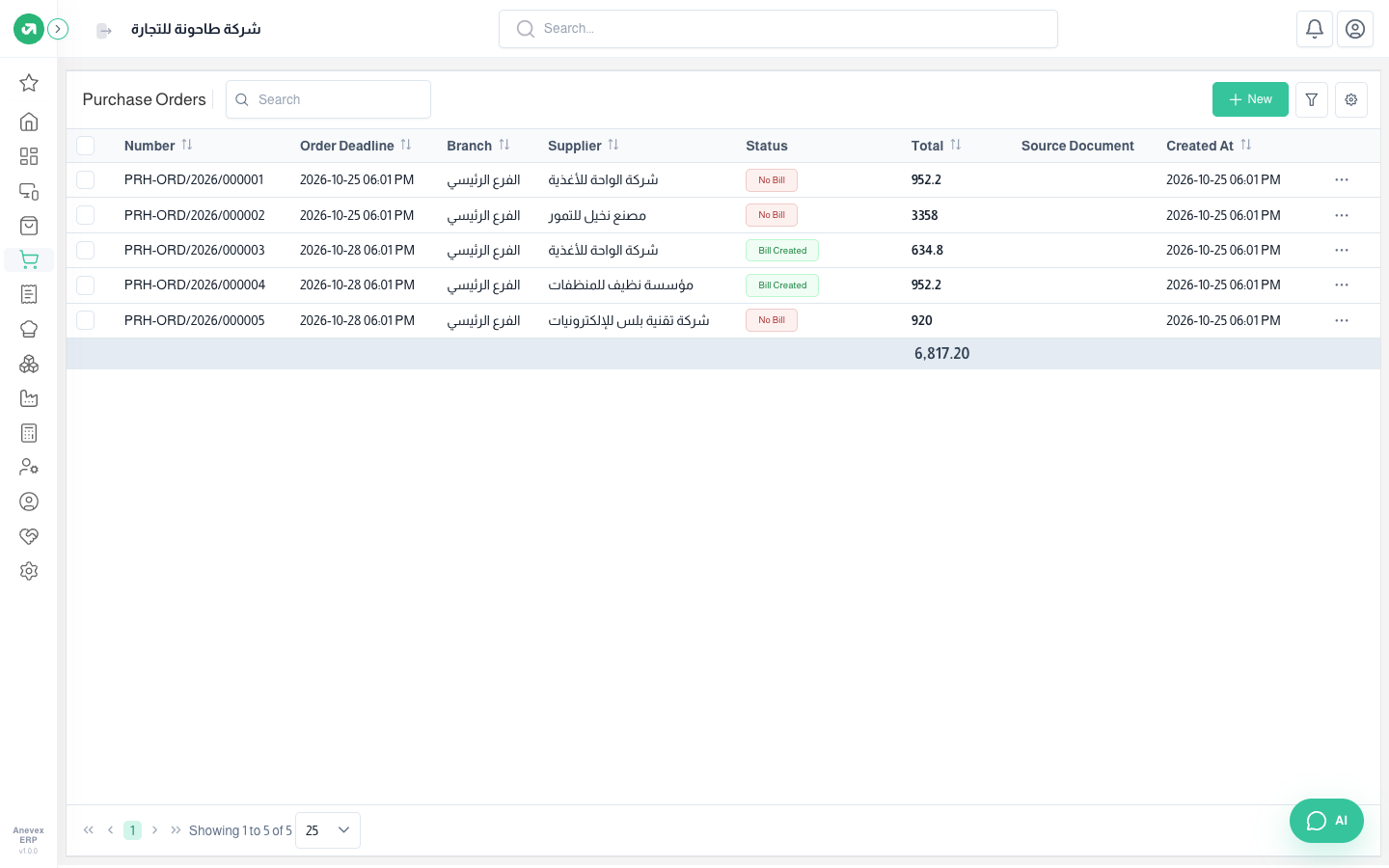The width and height of the screenshot is (1389, 868).
Task: Open actions menu for order 000005
Action: (x=1342, y=320)
